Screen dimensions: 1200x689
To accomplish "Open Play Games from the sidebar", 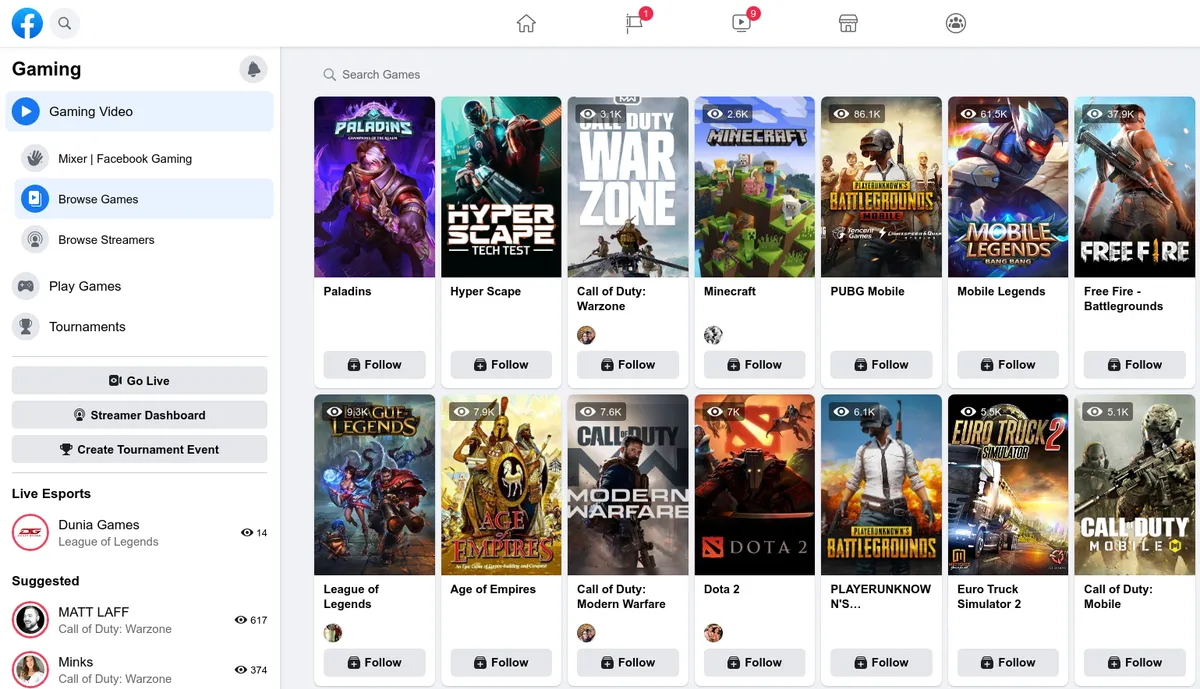I will click(x=83, y=286).
